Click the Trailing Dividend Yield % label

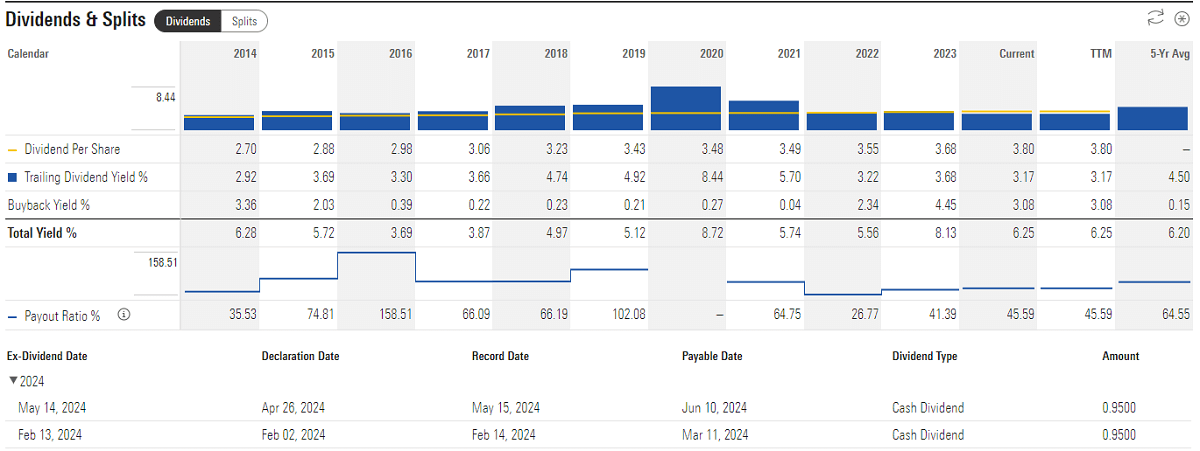point(85,177)
